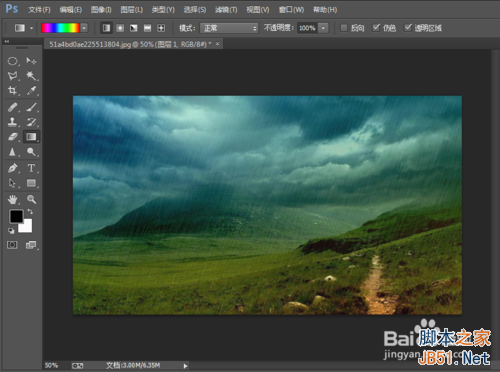Choose the Crop tool
Screen dimensions: 500x372
tap(12, 91)
